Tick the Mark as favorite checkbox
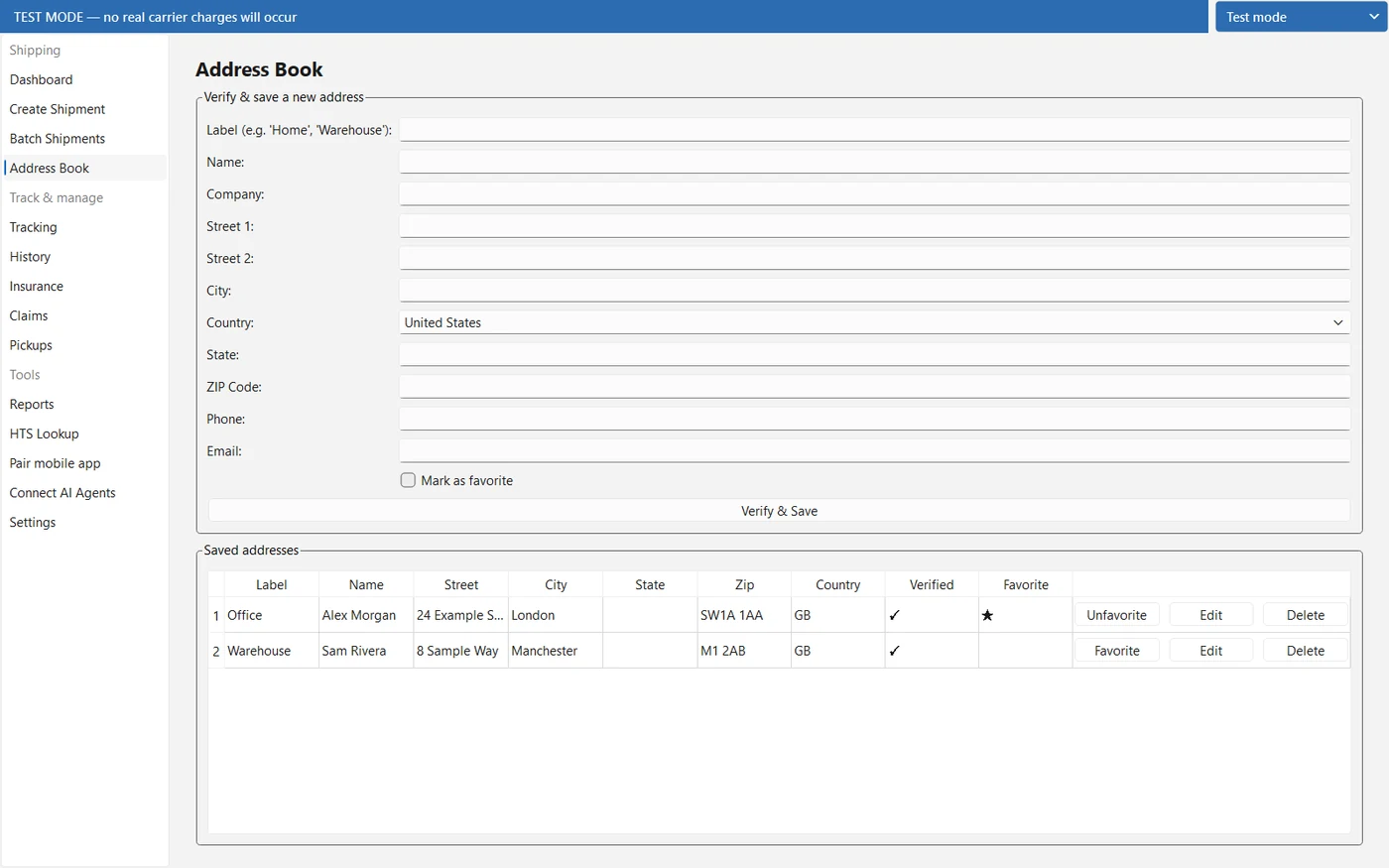The width and height of the screenshot is (1389, 868). [x=408, y=480]
